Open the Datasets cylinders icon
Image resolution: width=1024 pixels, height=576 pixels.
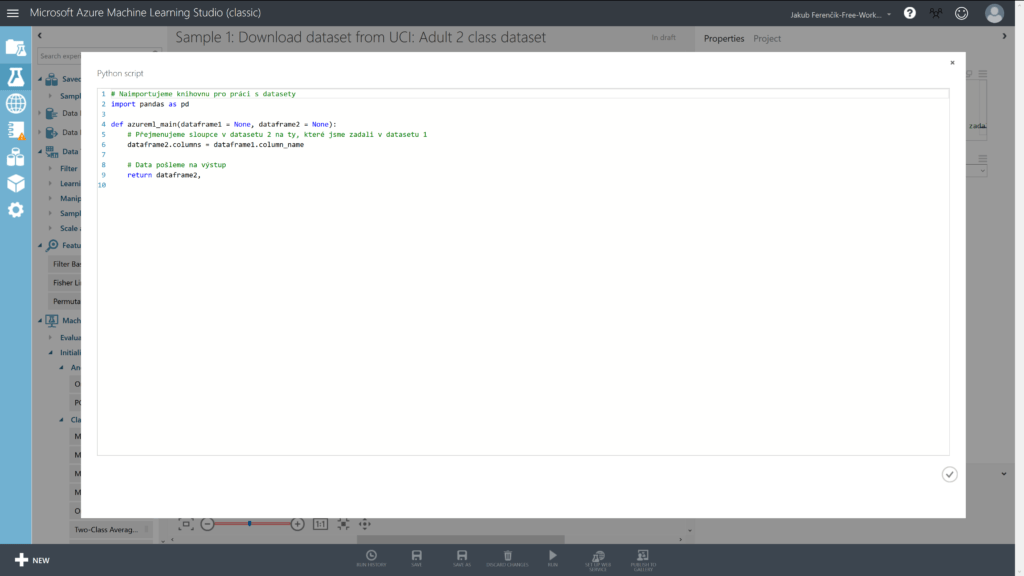point(15,157)
